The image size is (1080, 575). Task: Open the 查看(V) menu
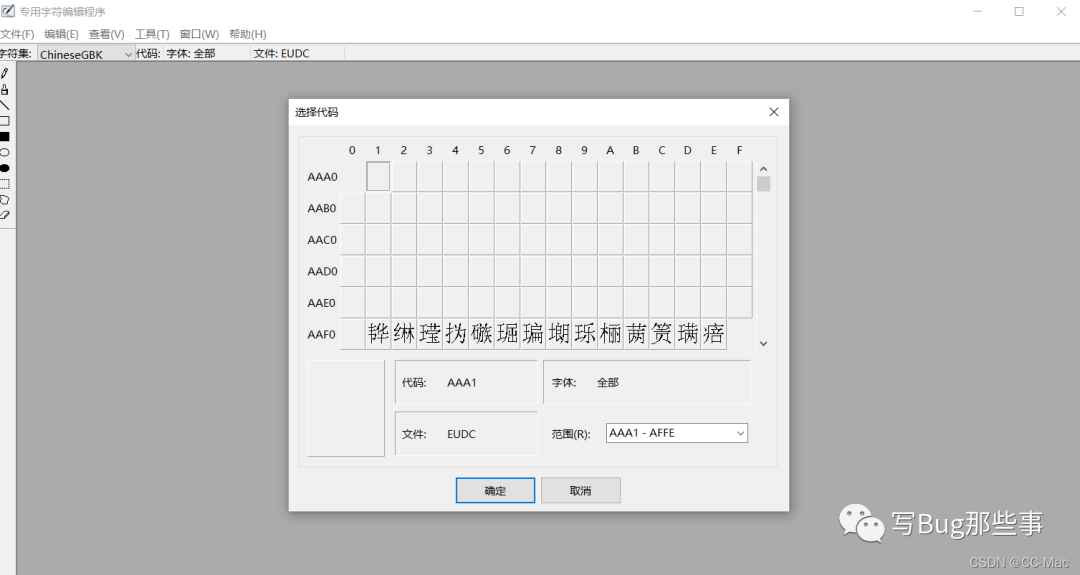coord(107,34)
